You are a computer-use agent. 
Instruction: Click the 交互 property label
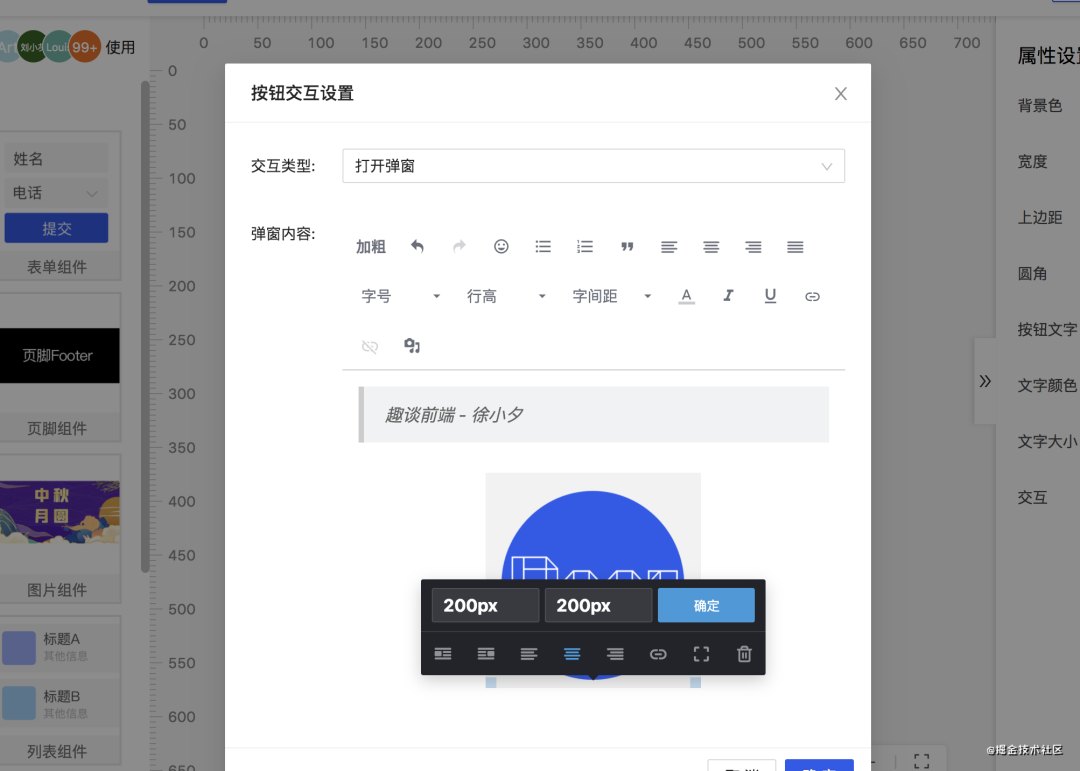[x=1032, y=497]
